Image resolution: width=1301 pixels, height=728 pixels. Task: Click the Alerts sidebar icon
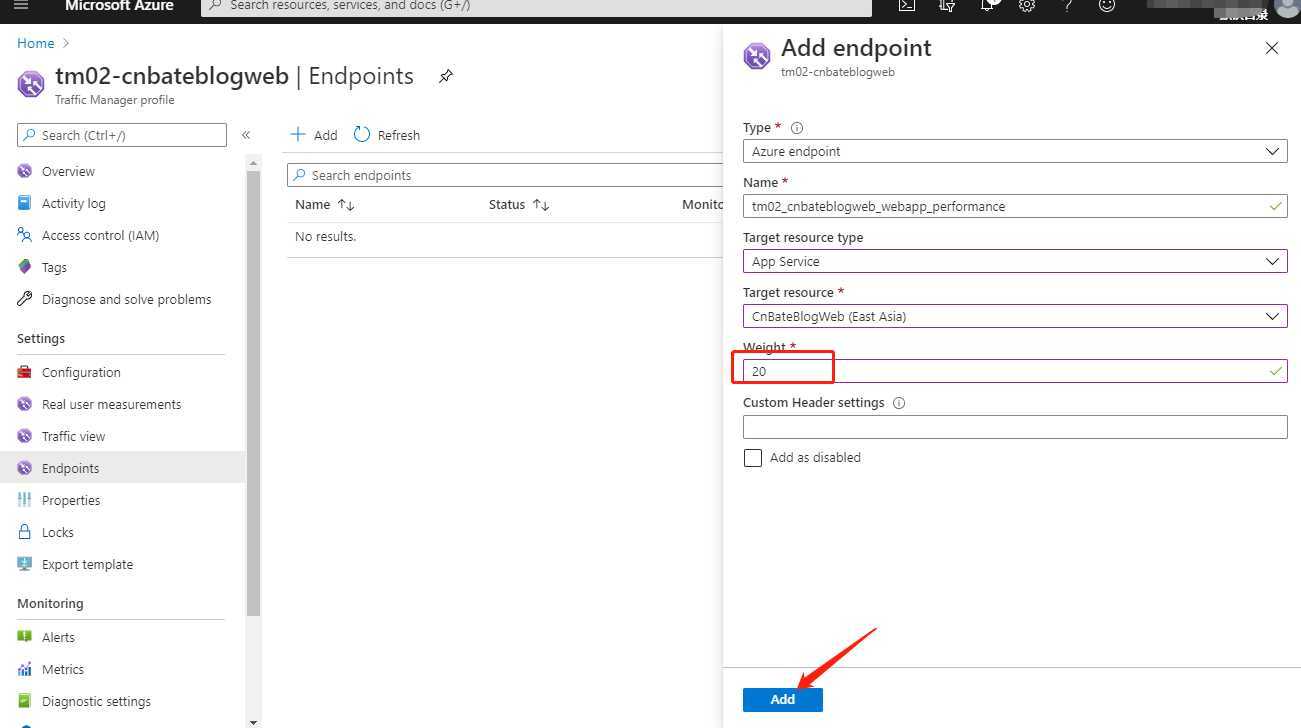click(x=25, y=637)
